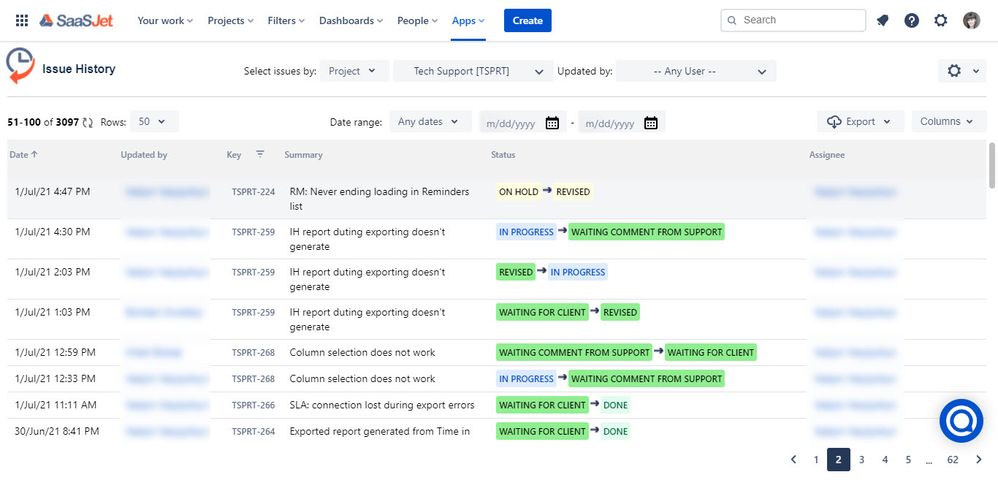998x480 pixels.
Task: Click the refresh icon next to 3097
Action: click(x=88, y=122)
